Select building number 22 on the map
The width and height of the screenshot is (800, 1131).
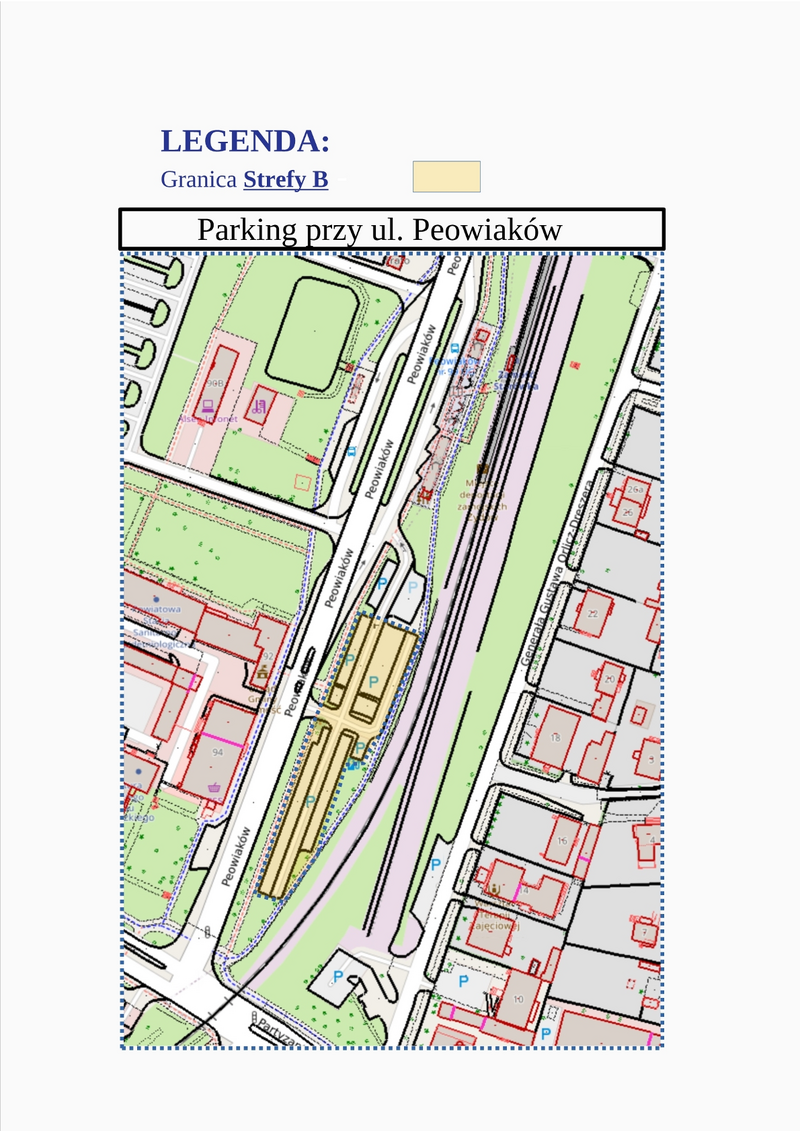(592, 612)
